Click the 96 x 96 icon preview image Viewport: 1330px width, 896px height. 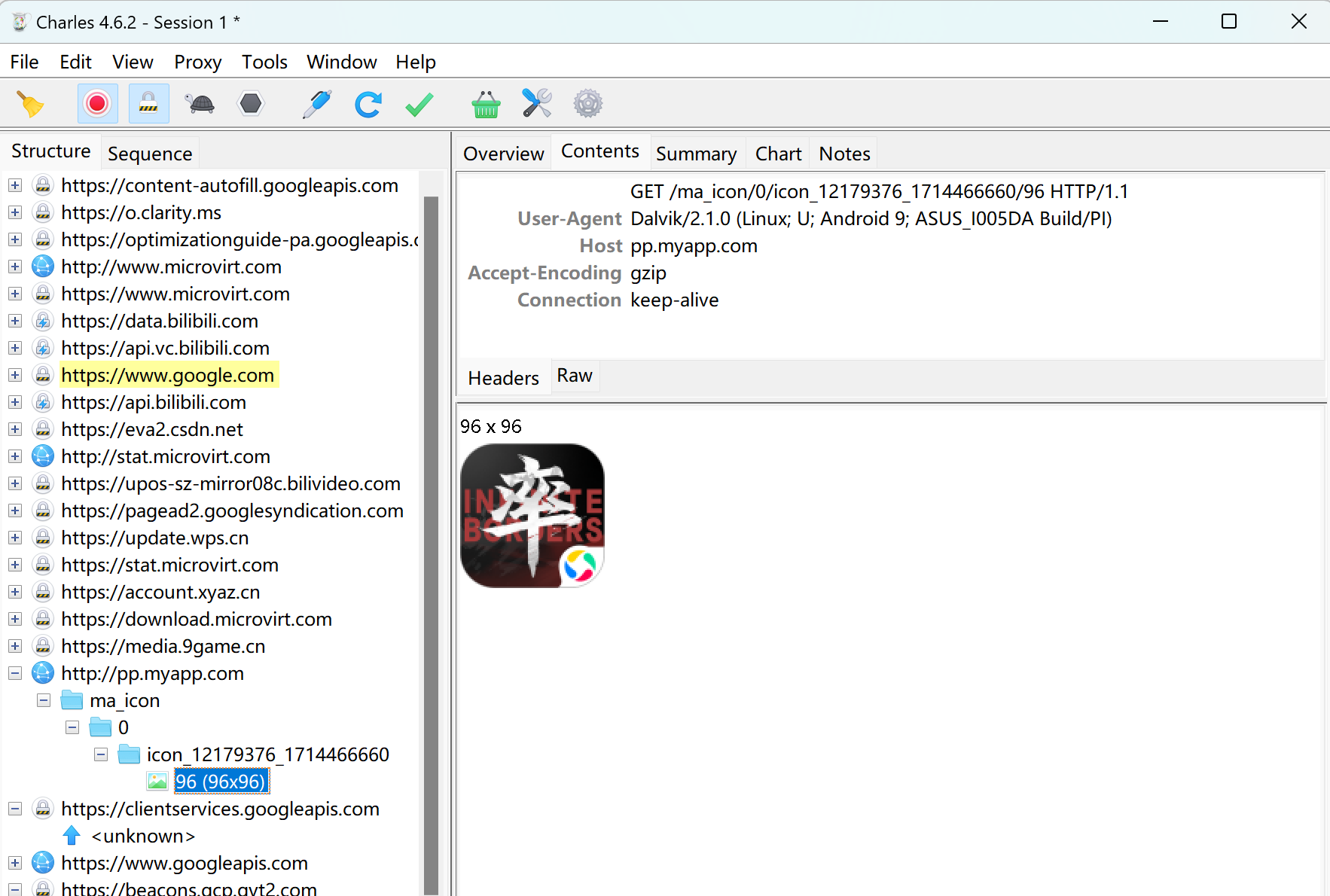(532, 516)
